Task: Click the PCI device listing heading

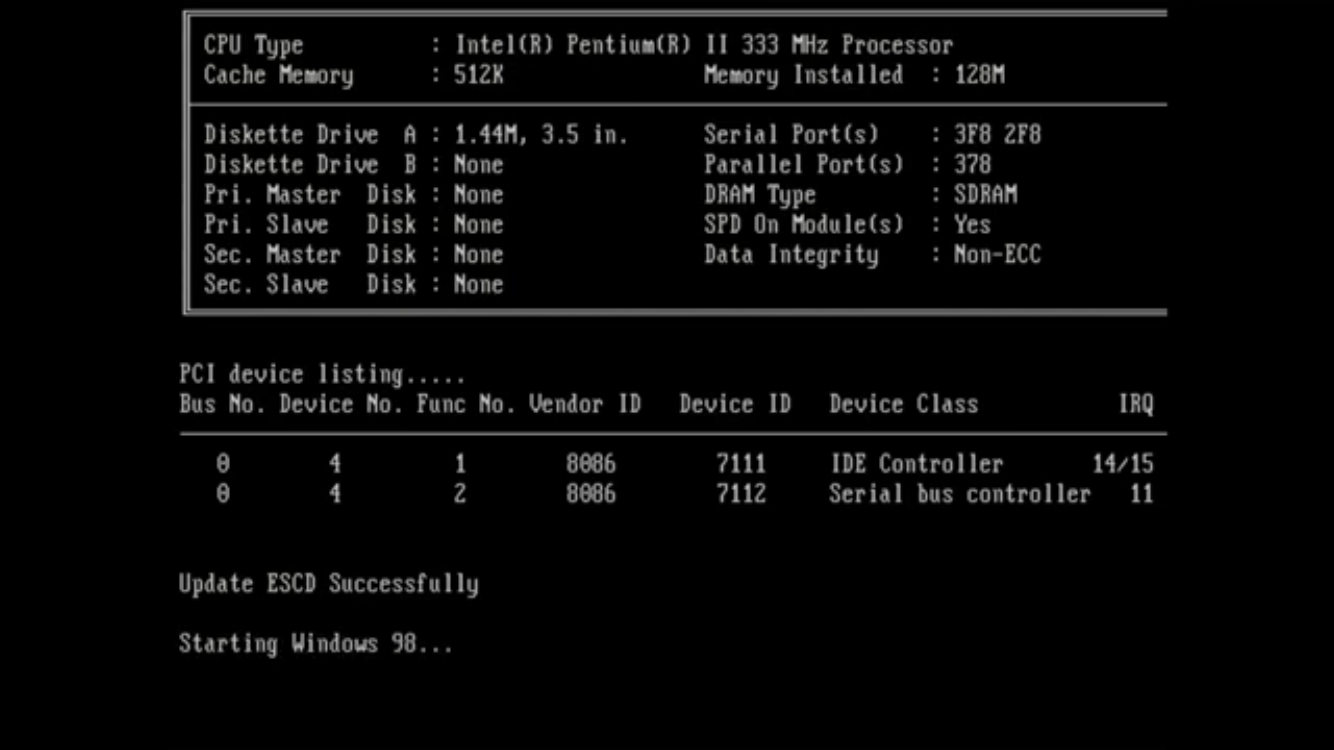Action: coord(322,375)
